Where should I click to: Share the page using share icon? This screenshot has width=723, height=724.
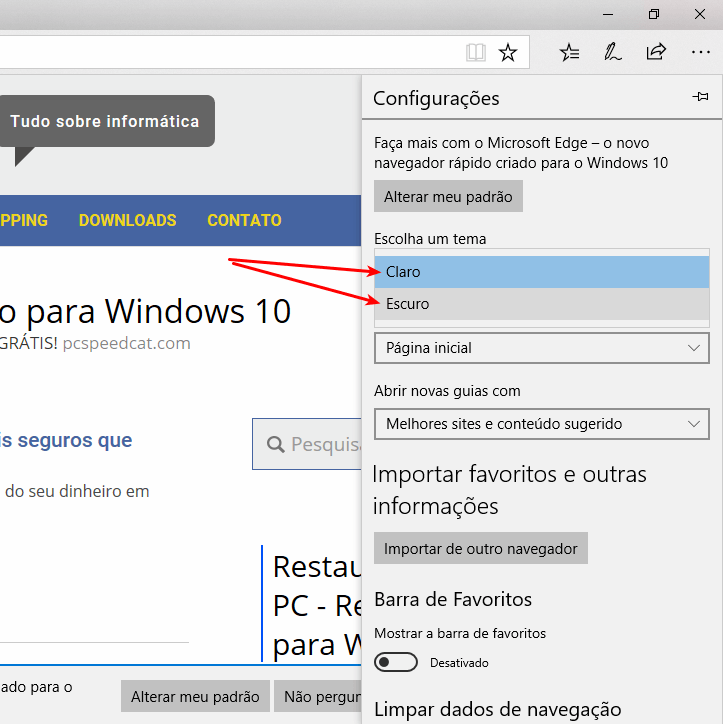coord(656,52)
